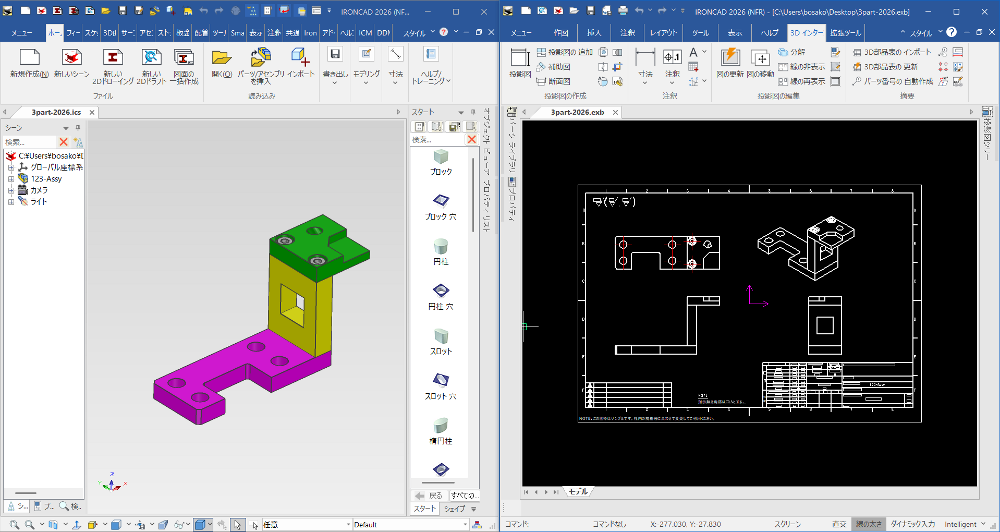Click 投影図 large icon in right window

click(520, 64)
